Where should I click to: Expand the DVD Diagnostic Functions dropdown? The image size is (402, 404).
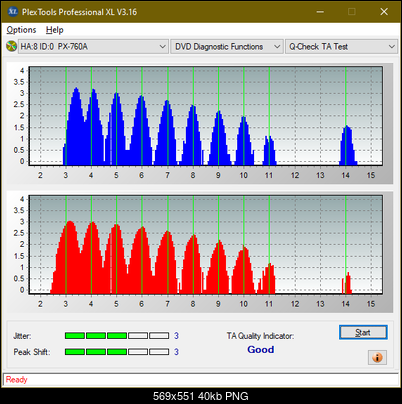coord(227,47)
